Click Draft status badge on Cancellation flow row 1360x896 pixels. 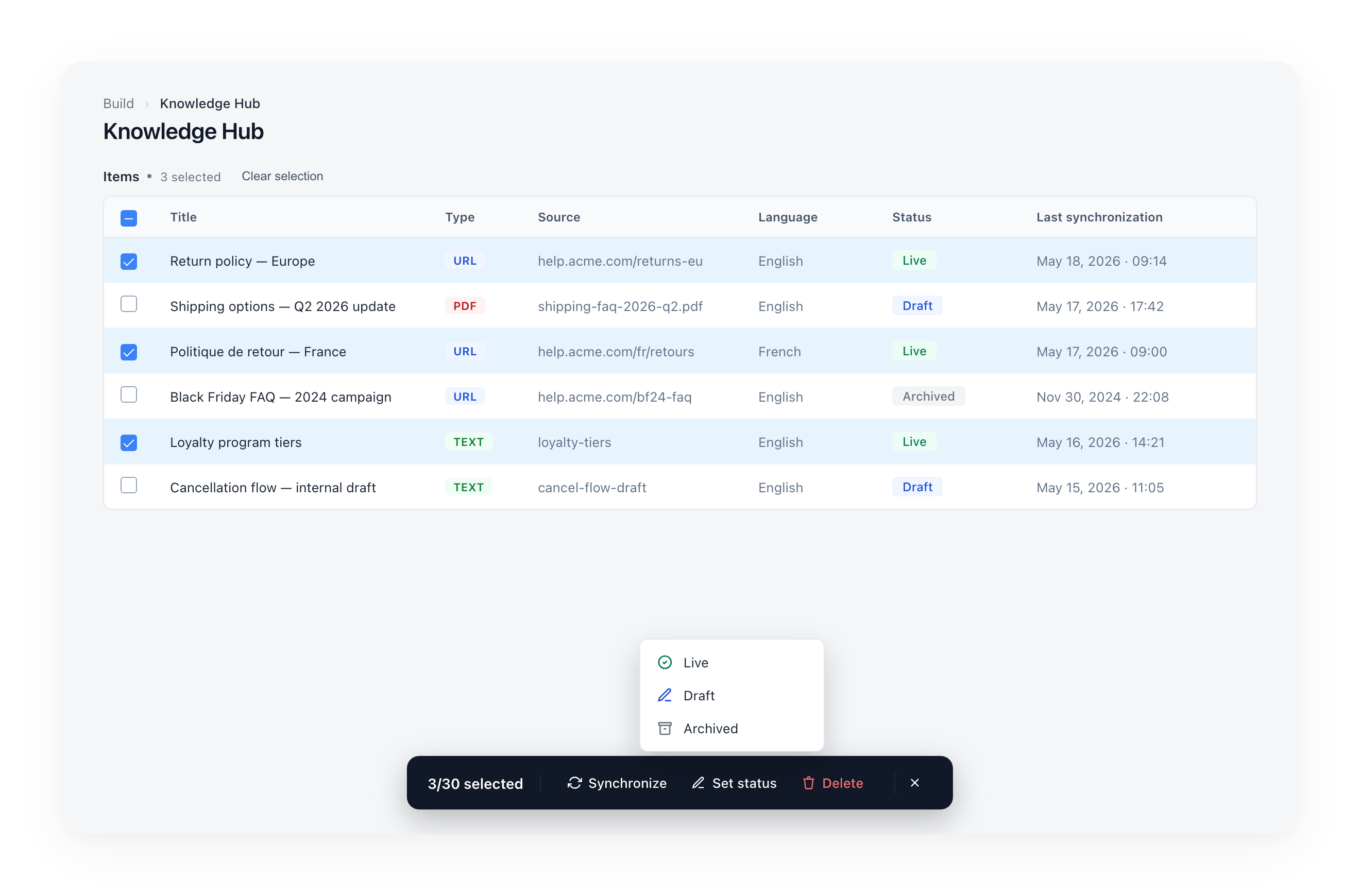coord(917,487)
